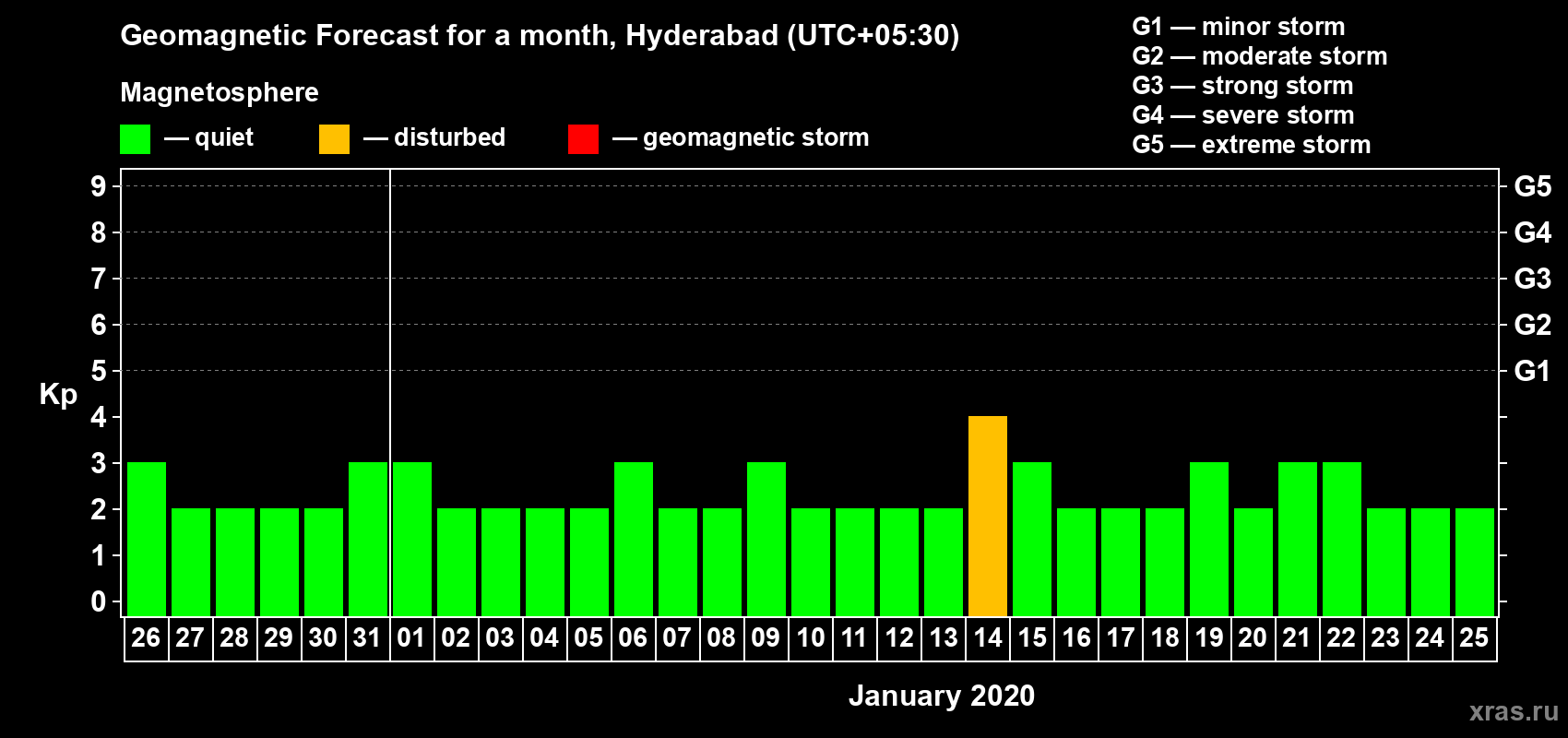Click the 'disturbed' legend label

pos(450,137)
